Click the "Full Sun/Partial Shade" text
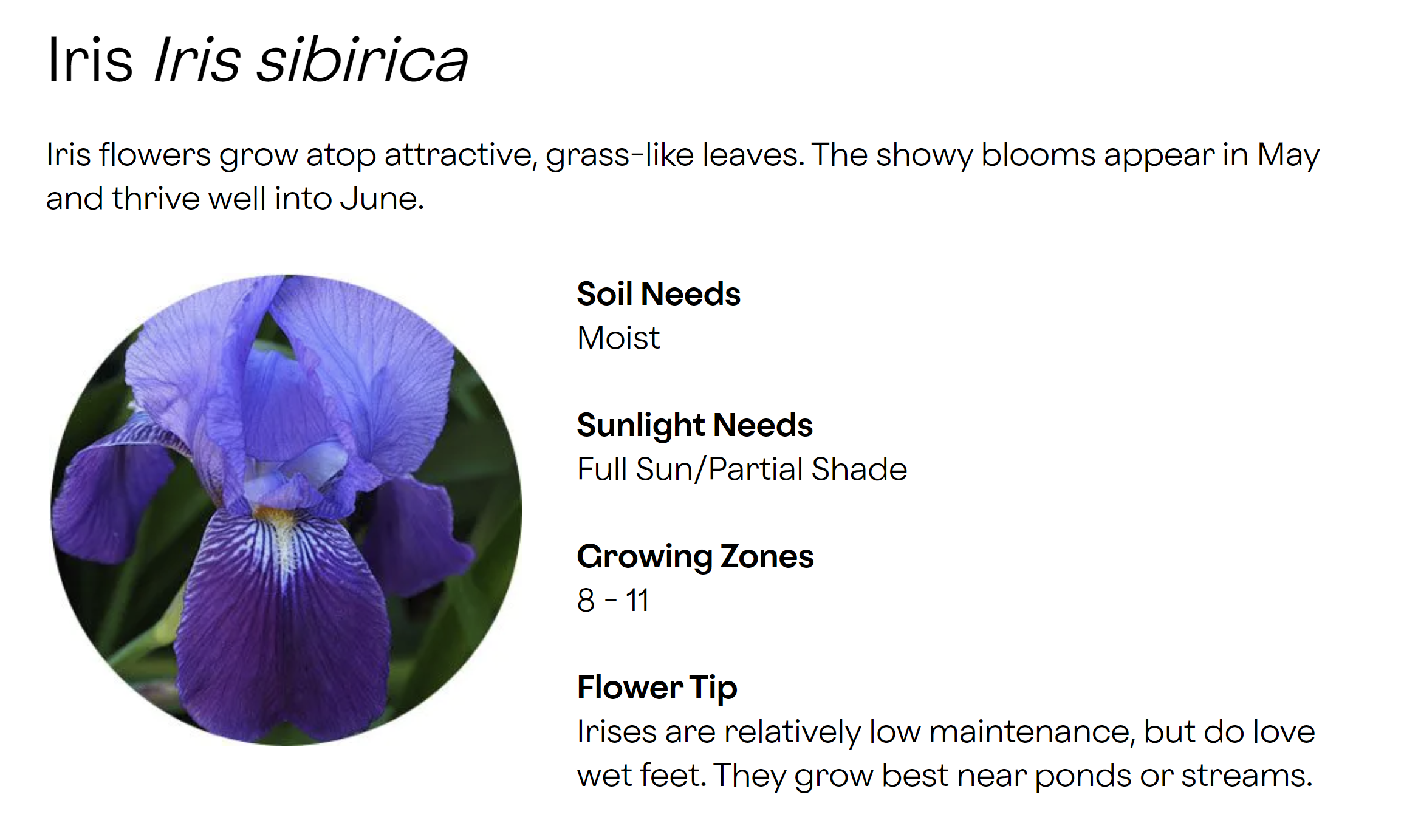 [742, 469]
